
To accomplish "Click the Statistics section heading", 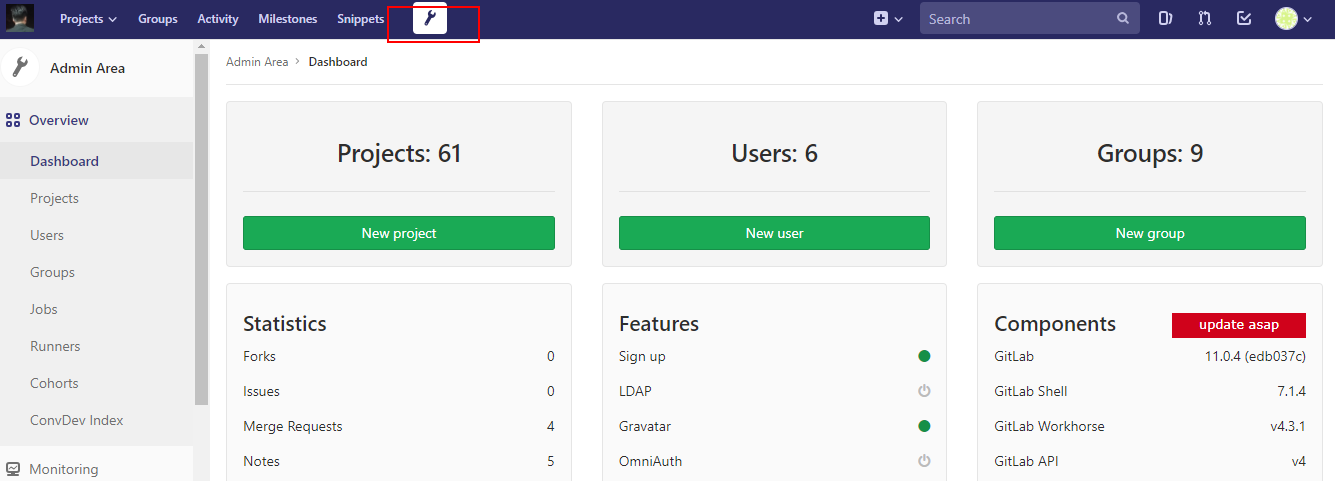I will point(285,324).
